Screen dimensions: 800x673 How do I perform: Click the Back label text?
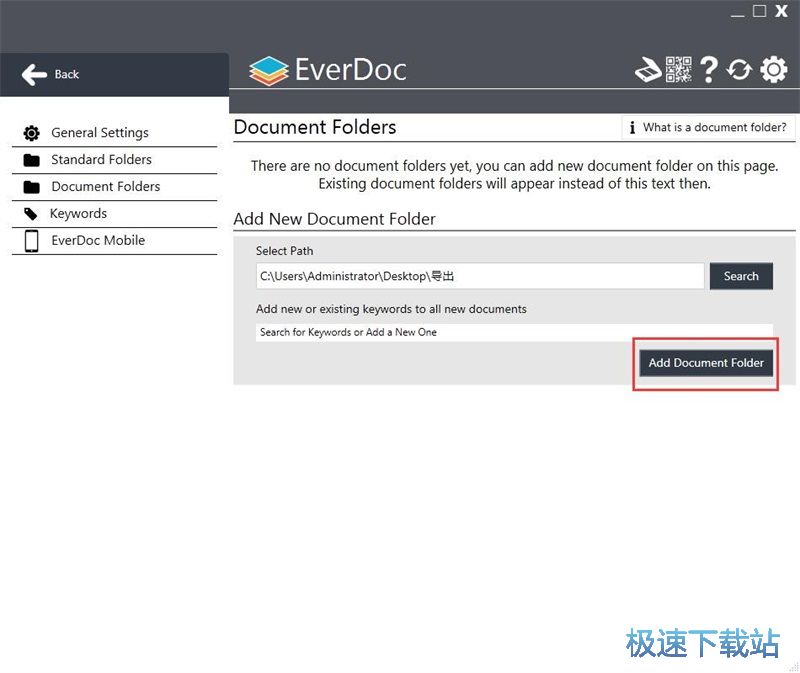click(x=67, y=74)
